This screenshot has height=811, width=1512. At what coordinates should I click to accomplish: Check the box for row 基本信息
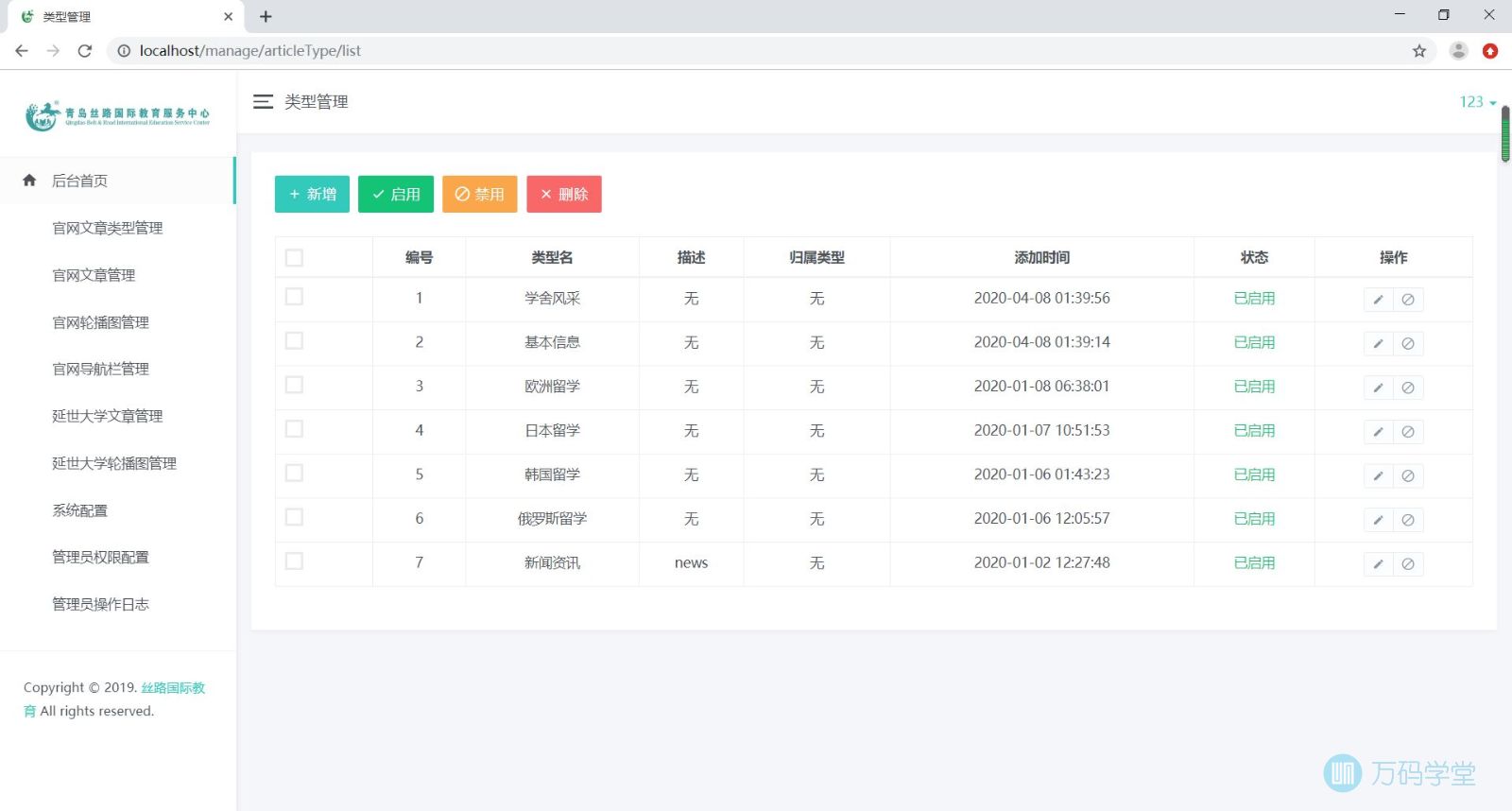coord(294,340)
